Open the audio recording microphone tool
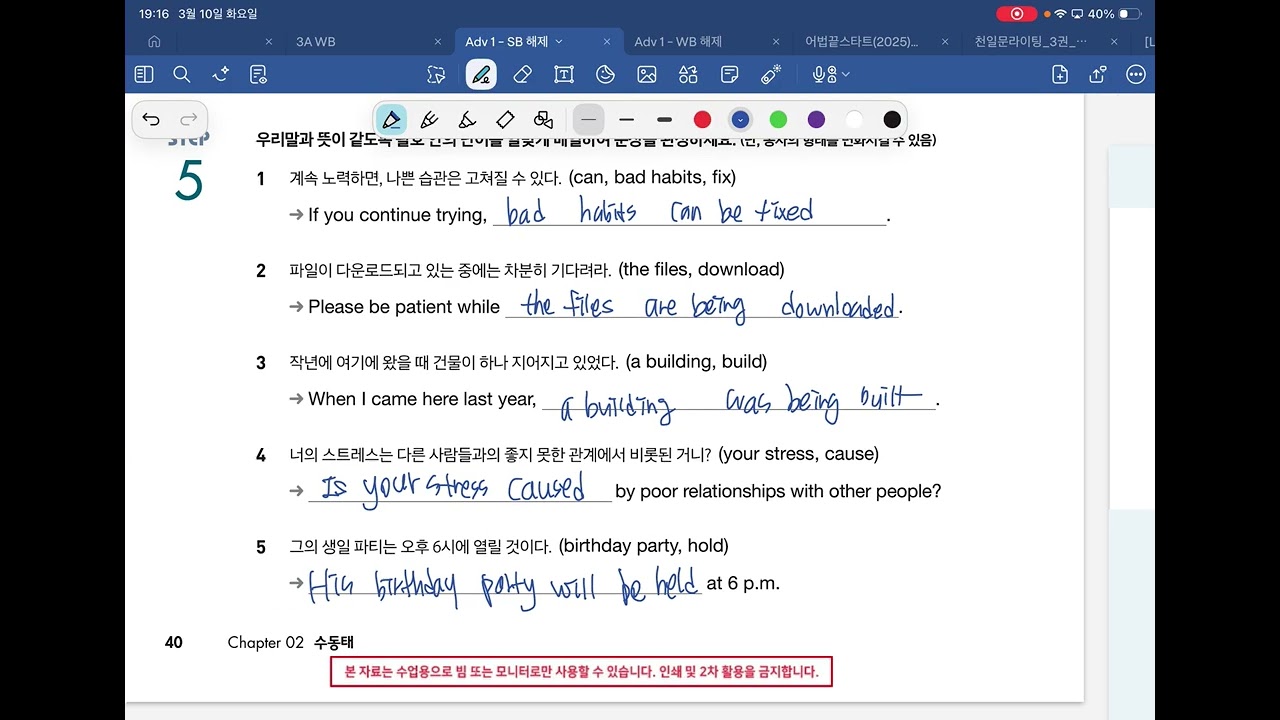The width and height of the screenshot is (1280, 720). 823,74
